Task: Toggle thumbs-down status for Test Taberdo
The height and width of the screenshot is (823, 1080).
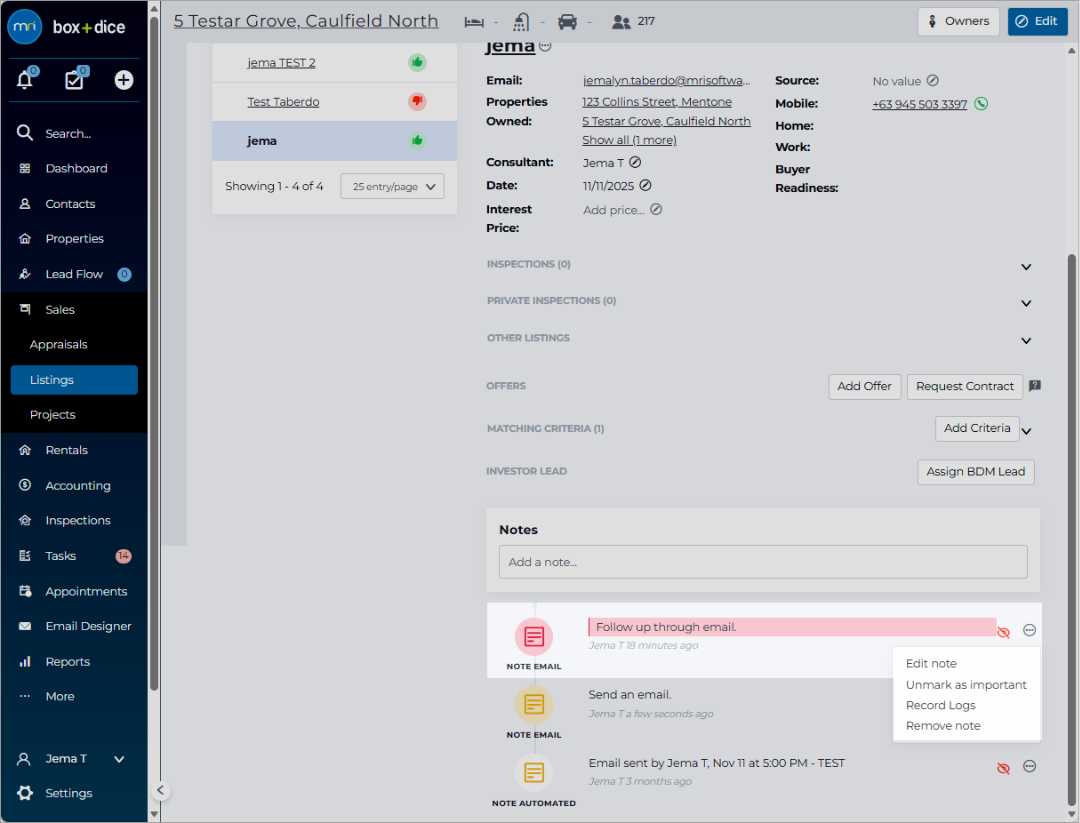Action: pos(417,102)
